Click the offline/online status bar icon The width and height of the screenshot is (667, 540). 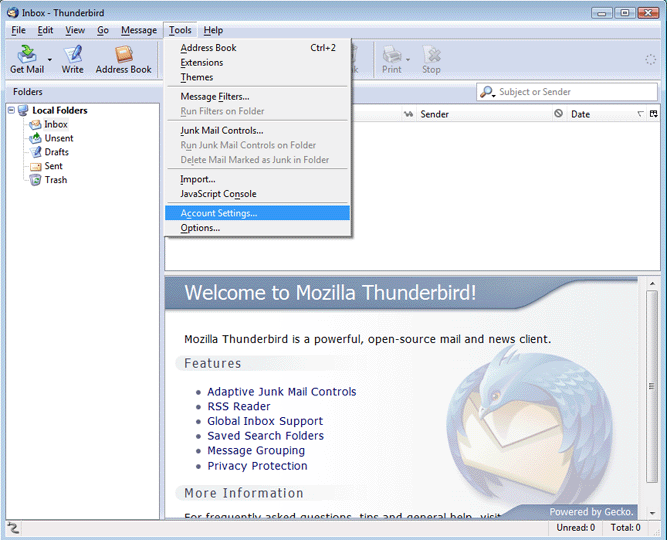[x=13, y=528]
